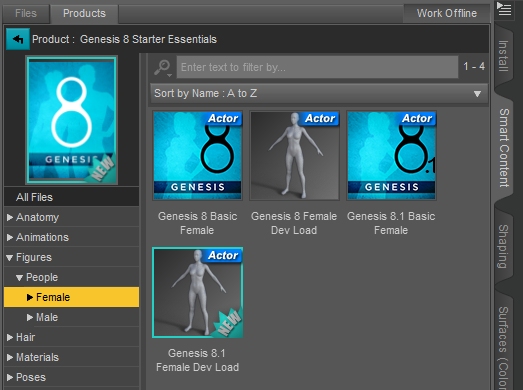523x390 pixels.
Task: Expand the Materials category arrow
Action: click(x=10, y=357)
